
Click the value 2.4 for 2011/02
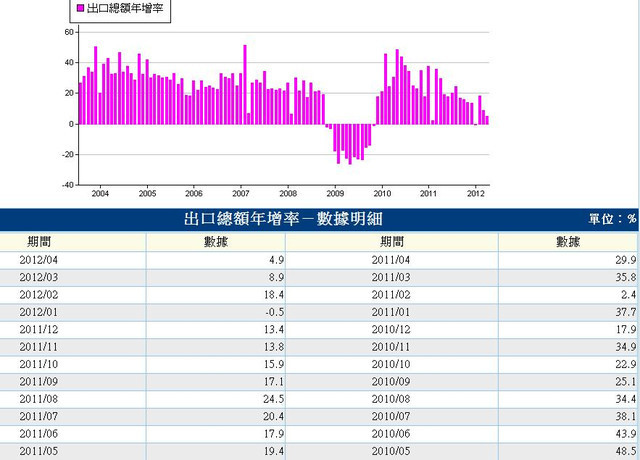(629, 295)
